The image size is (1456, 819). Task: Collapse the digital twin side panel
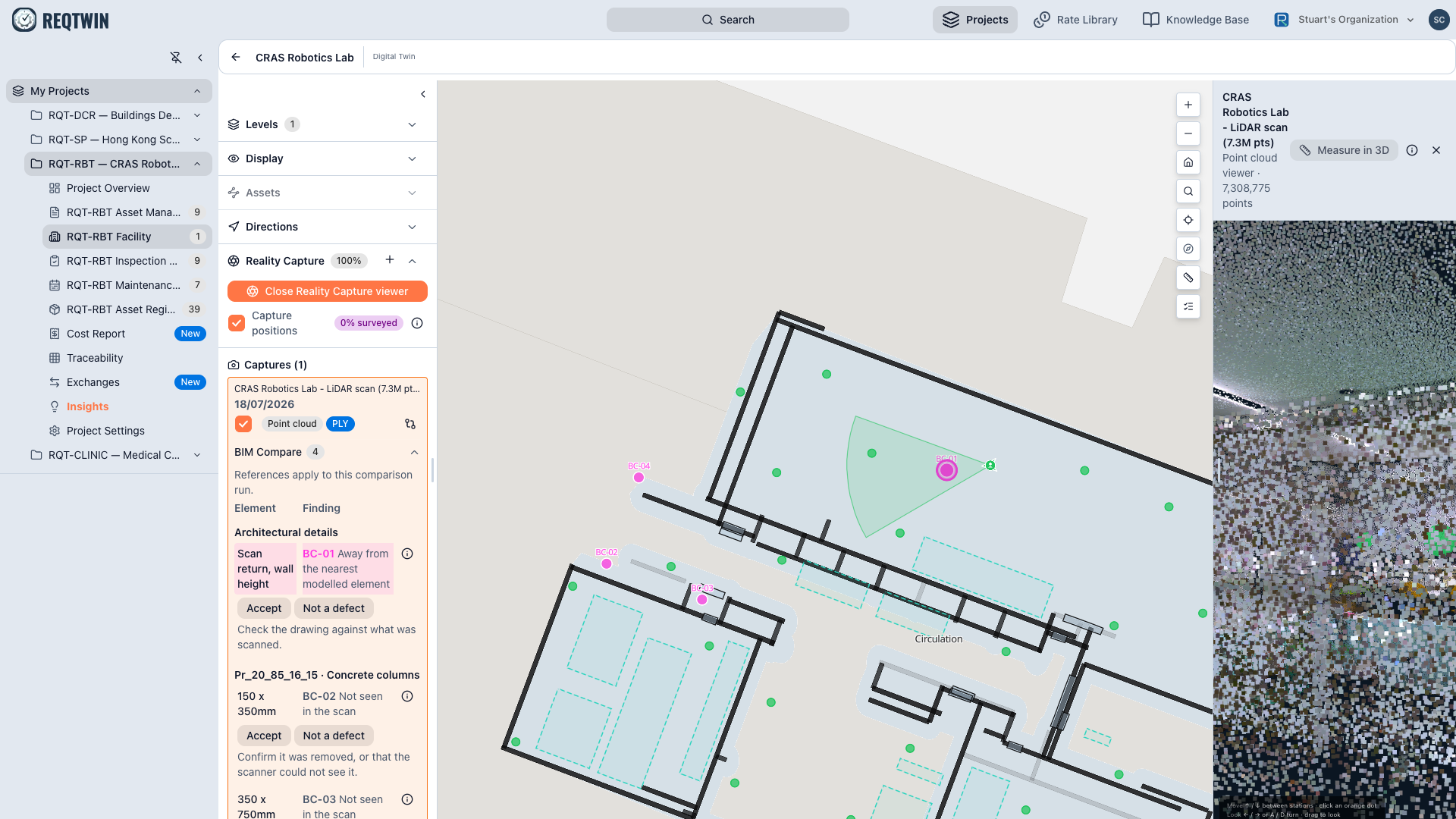[x=423, y=94]
